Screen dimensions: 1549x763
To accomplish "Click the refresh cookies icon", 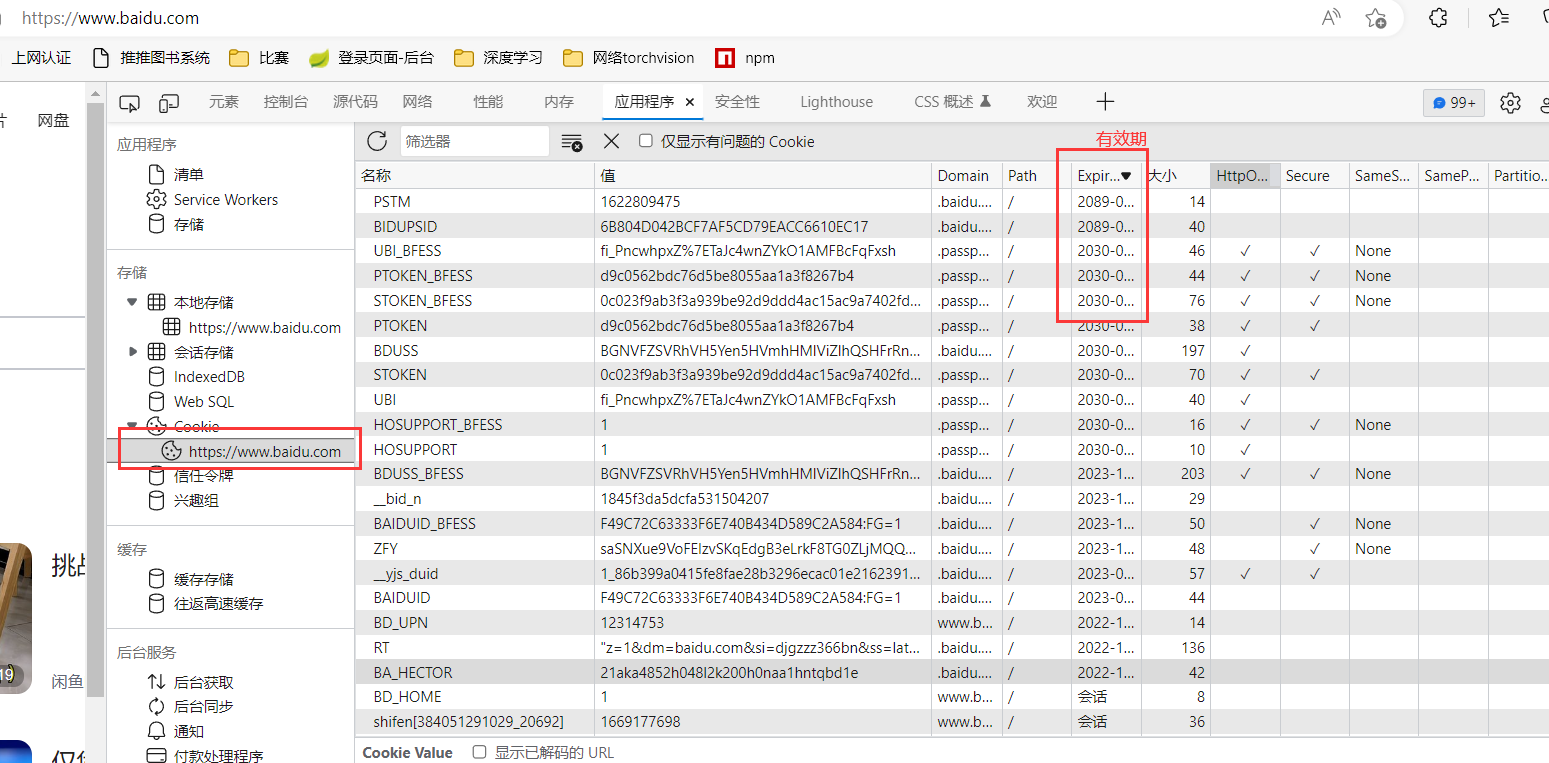I will [x=377, y=141].
